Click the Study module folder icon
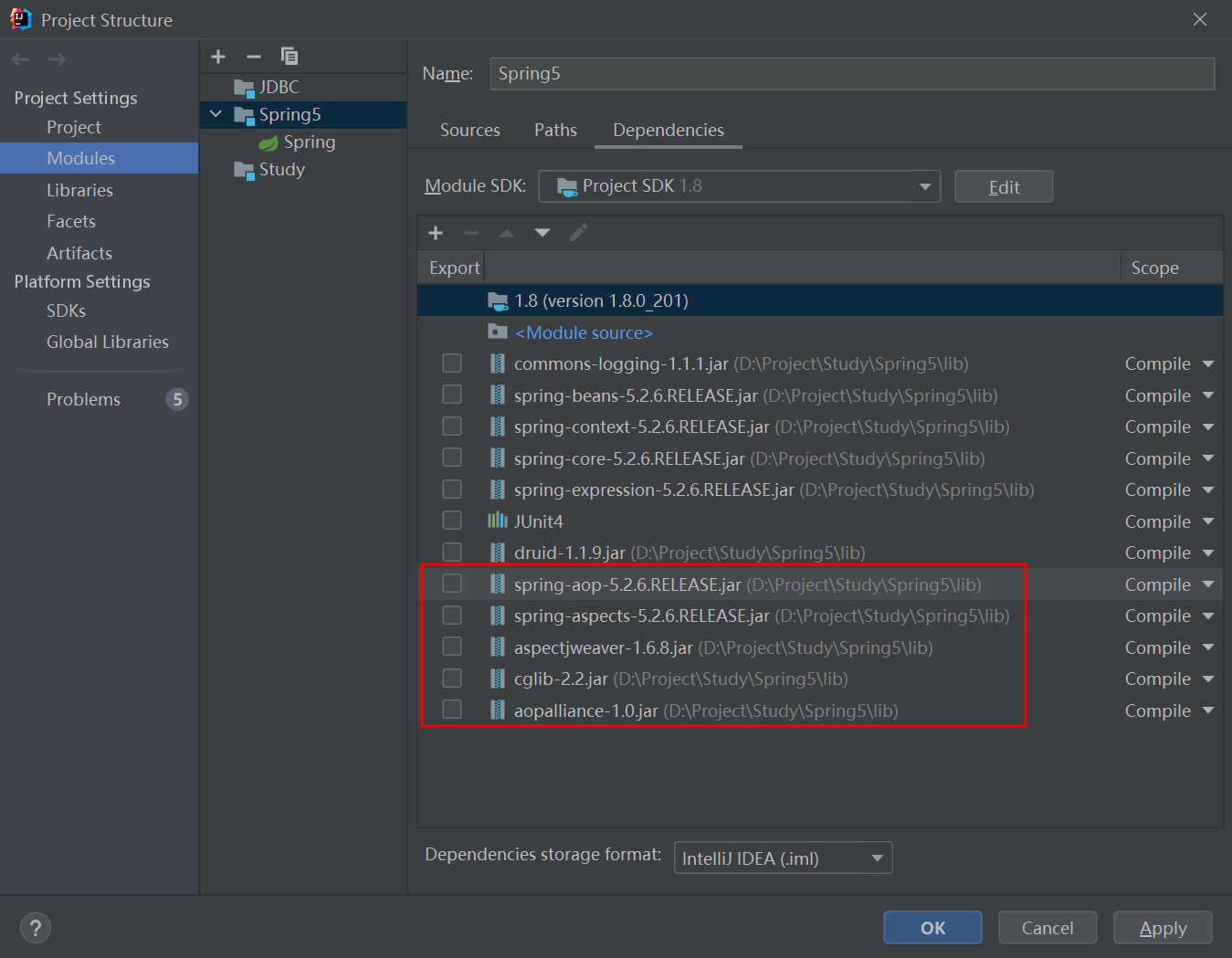The width and height of the screenshot is (1232, 958). pos(244,170)
